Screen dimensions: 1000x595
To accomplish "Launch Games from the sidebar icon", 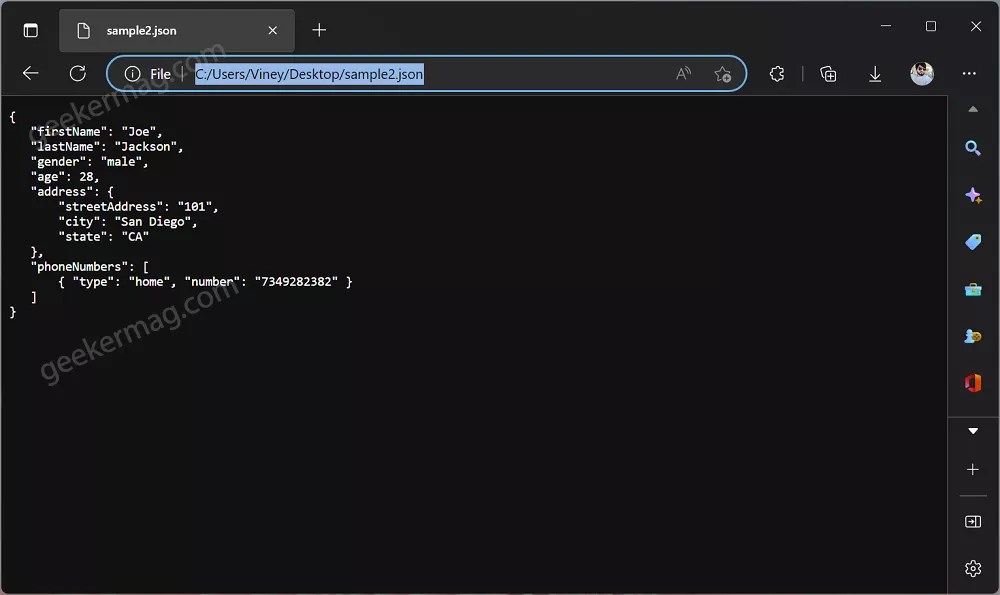I will (972, 336).
